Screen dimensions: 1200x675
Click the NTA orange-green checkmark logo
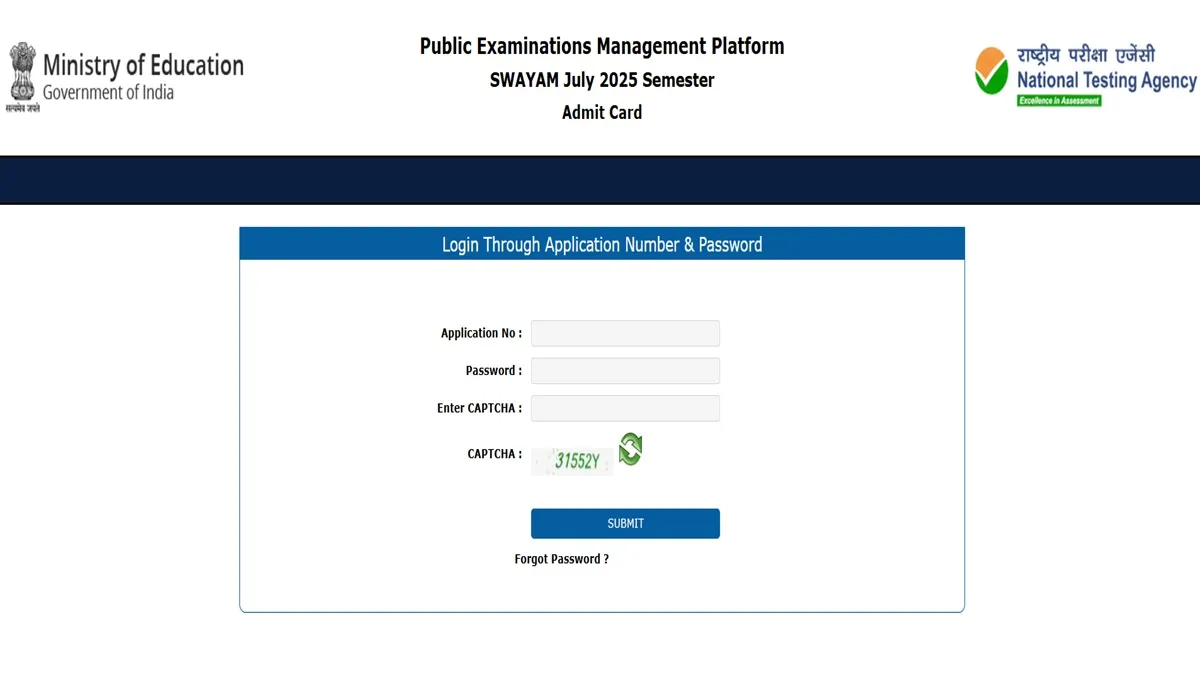[991, 71]
